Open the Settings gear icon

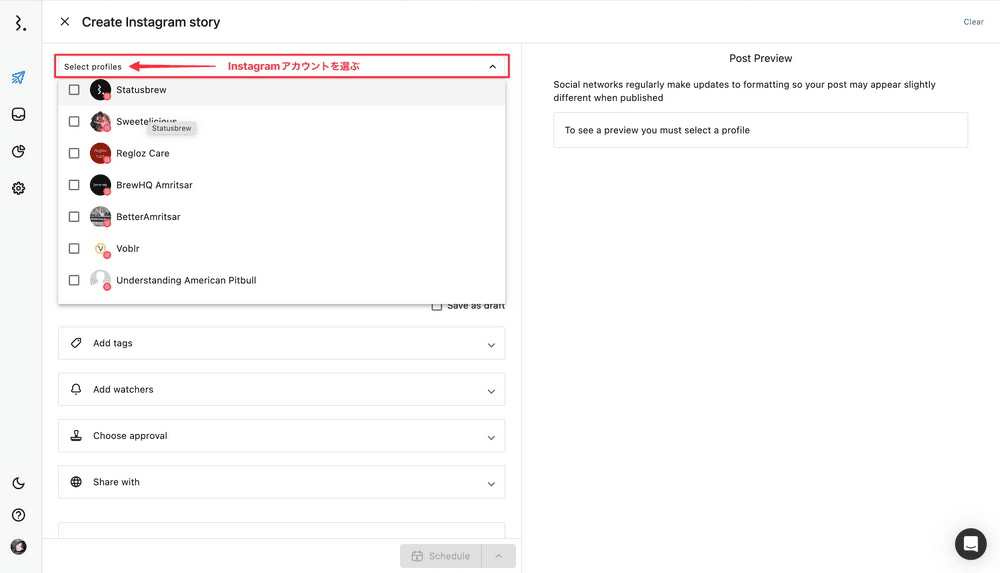(x=19, y=188)
